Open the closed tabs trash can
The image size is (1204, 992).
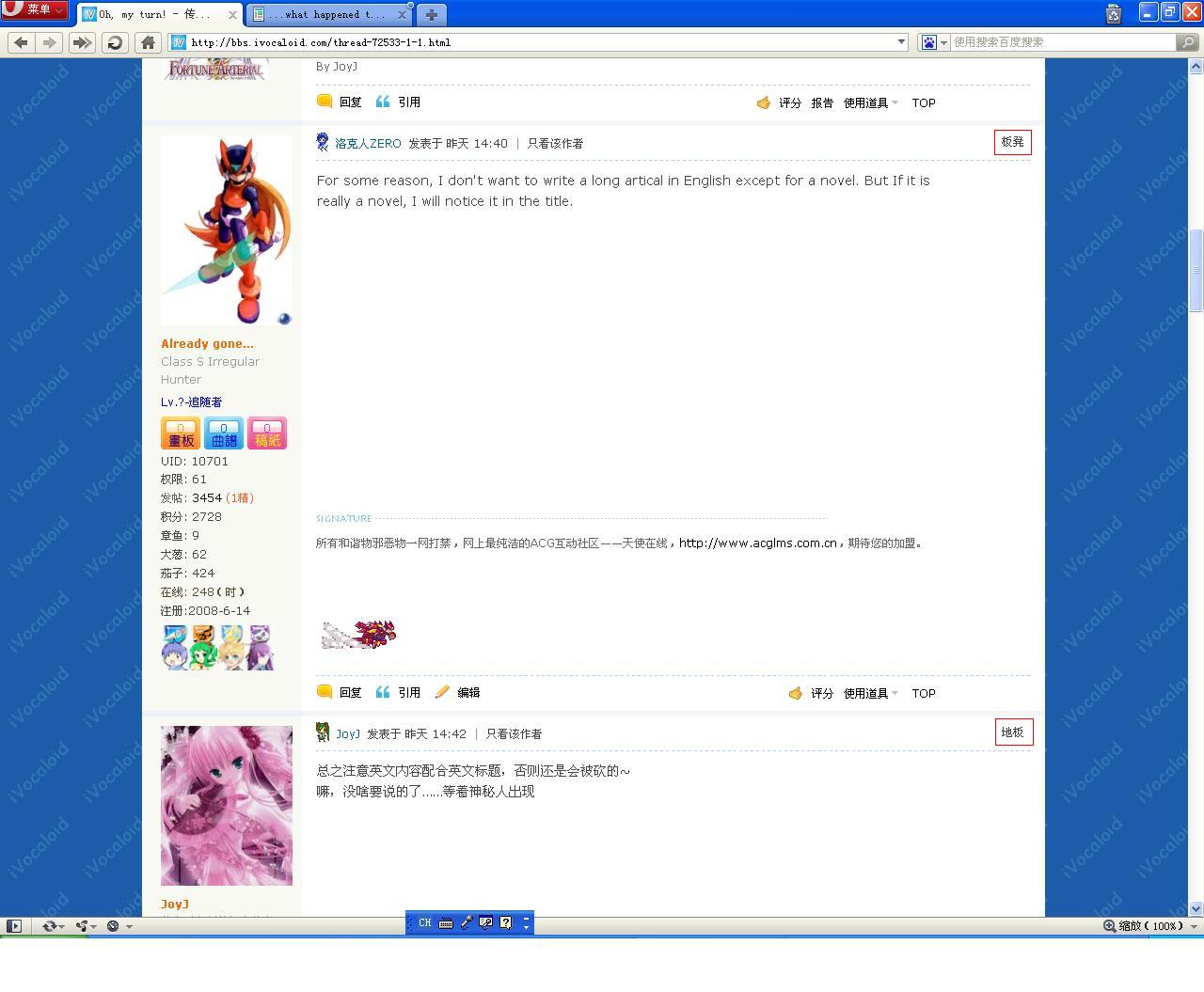pyautogui.click(x=1114, y=13)
